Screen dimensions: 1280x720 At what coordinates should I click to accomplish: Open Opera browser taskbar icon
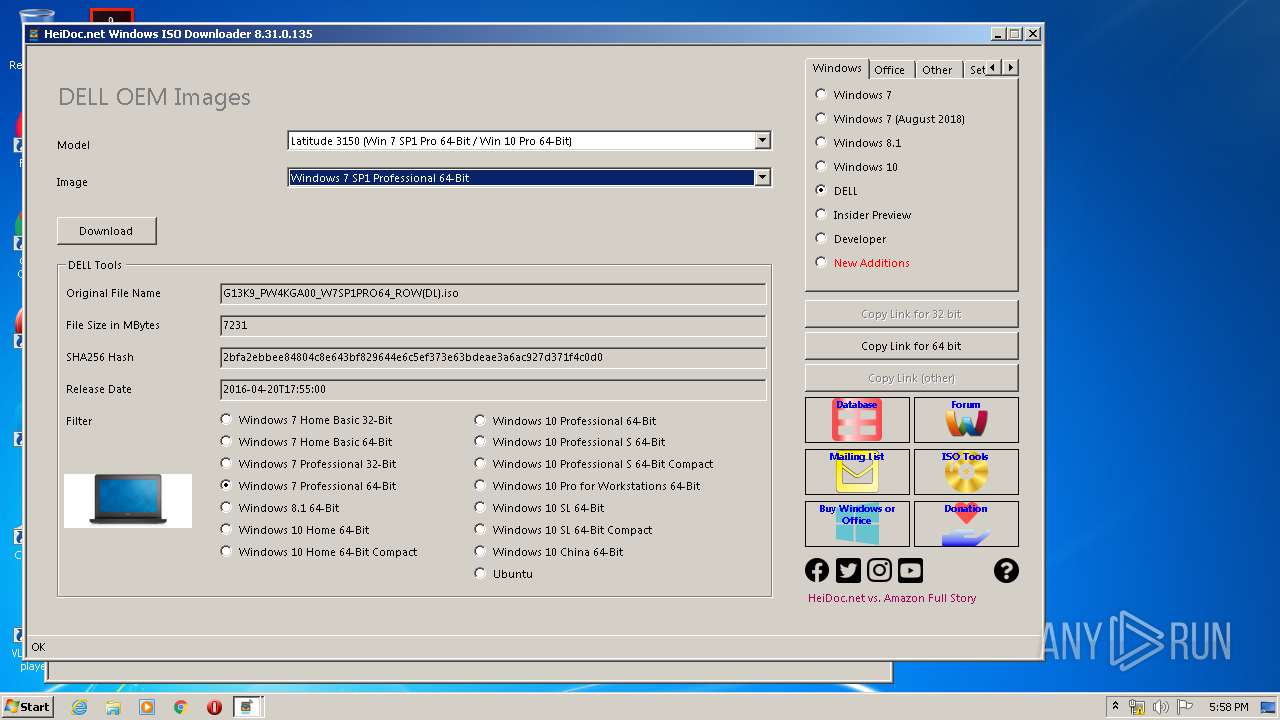[214, 707]
